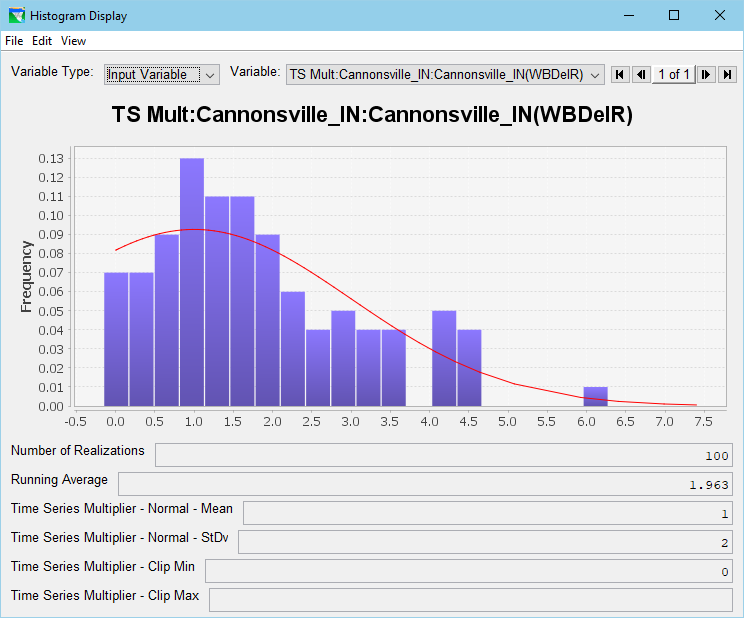Click the Histogram Display app icon
The height and width of the screenshot is (618, 744).
point(16,16)
